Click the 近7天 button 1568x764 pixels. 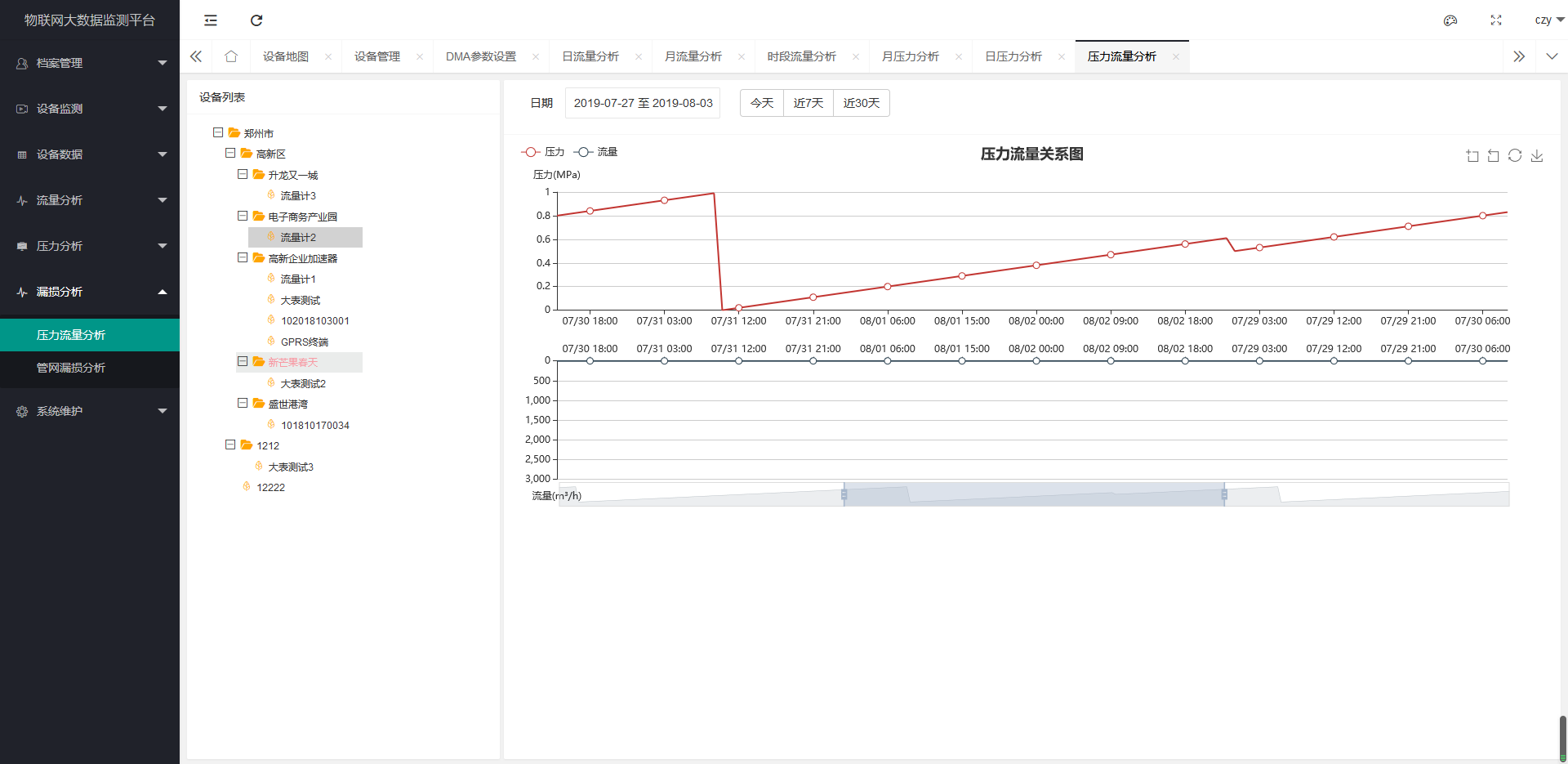(808, 103)
